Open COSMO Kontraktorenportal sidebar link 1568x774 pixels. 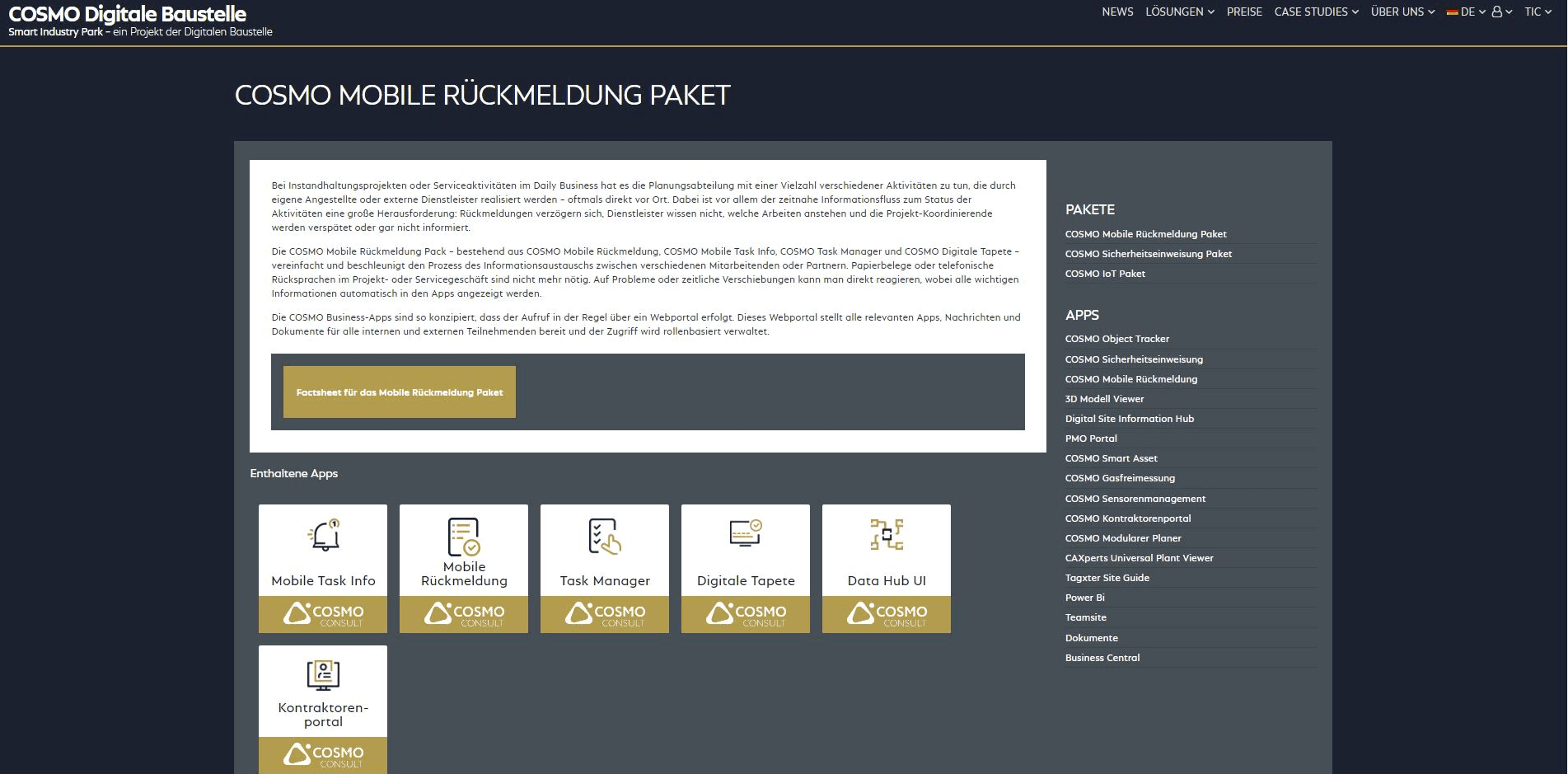[x=1127, y=518]
